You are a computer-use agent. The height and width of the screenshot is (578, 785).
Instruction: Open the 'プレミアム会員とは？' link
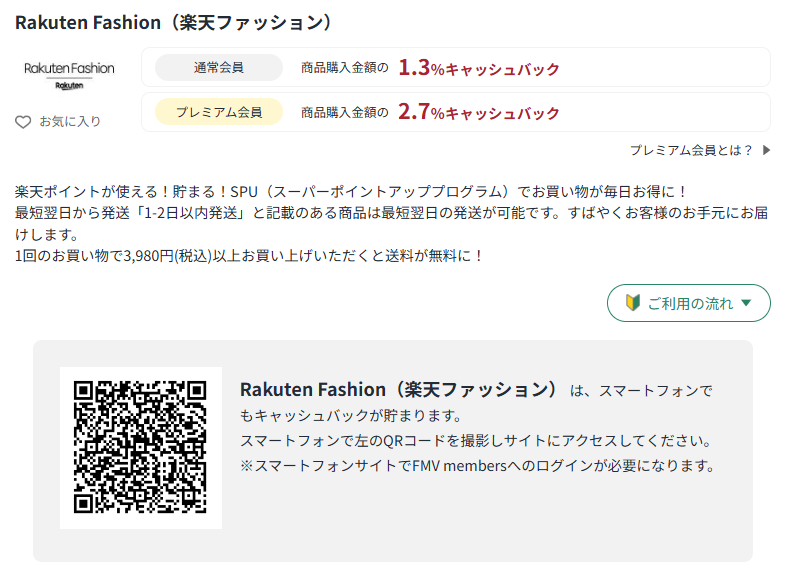point(691,150)
